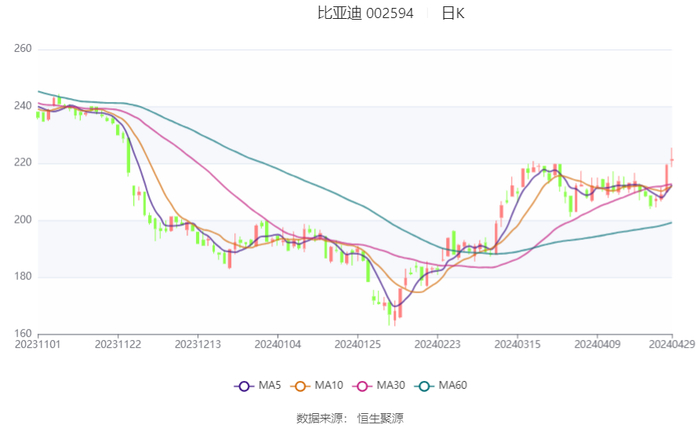Select the 20240409 date tick label
This screenshot has width=700, height=425.
[x=596, y=343]
